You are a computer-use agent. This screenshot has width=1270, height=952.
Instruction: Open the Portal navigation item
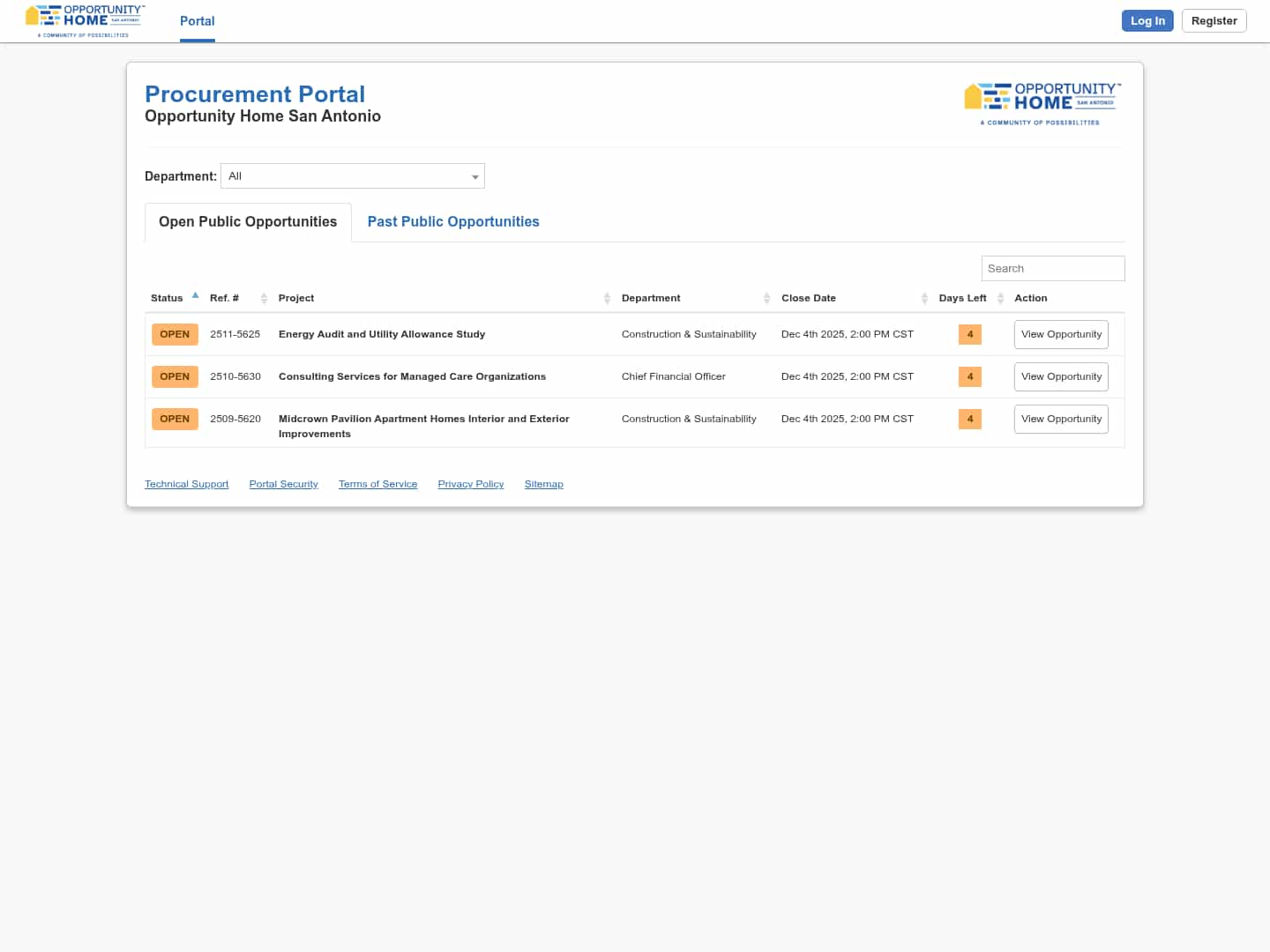click(x=198, y=21)
